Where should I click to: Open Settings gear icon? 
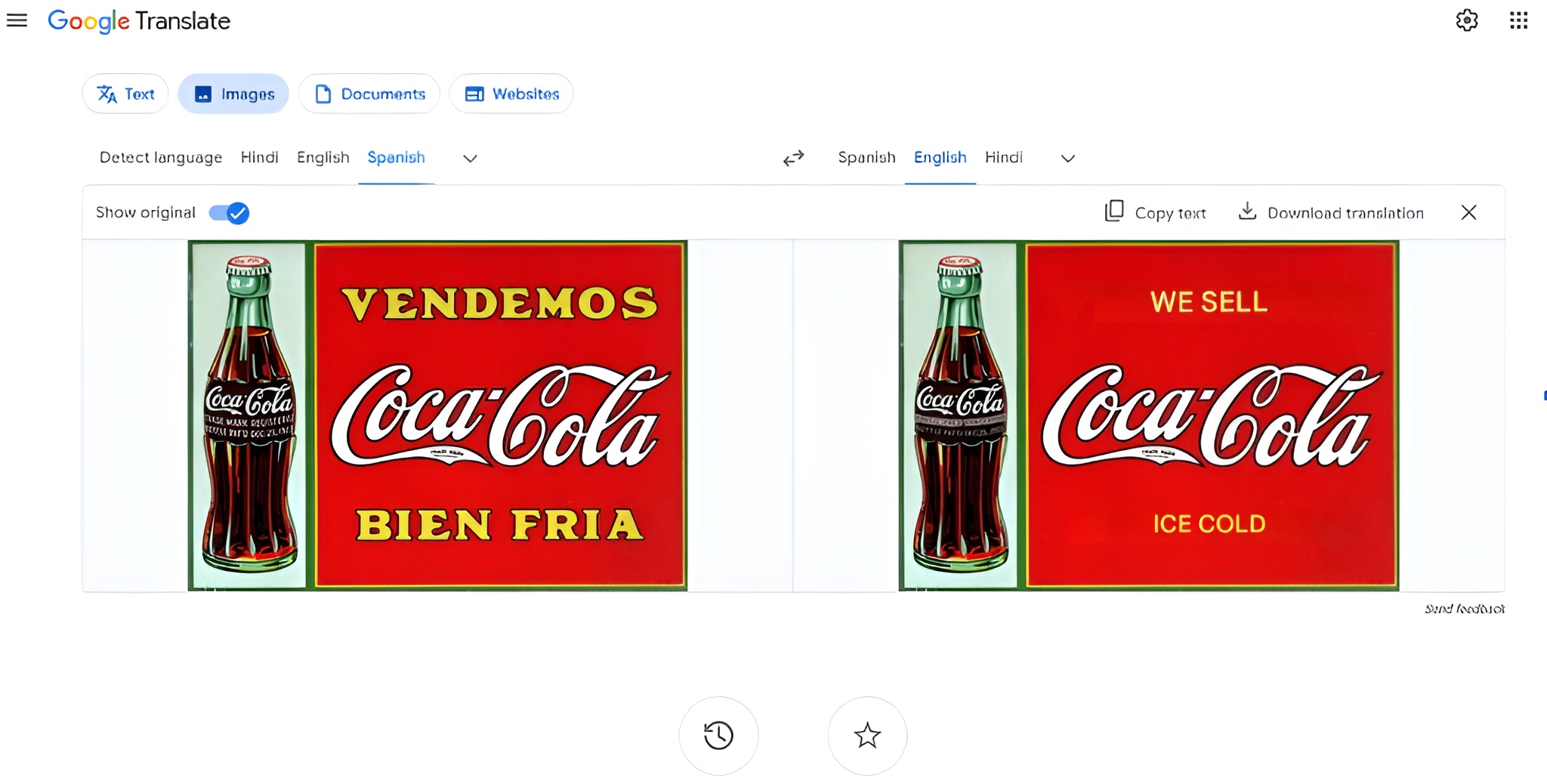click(x=1466, y=20)
